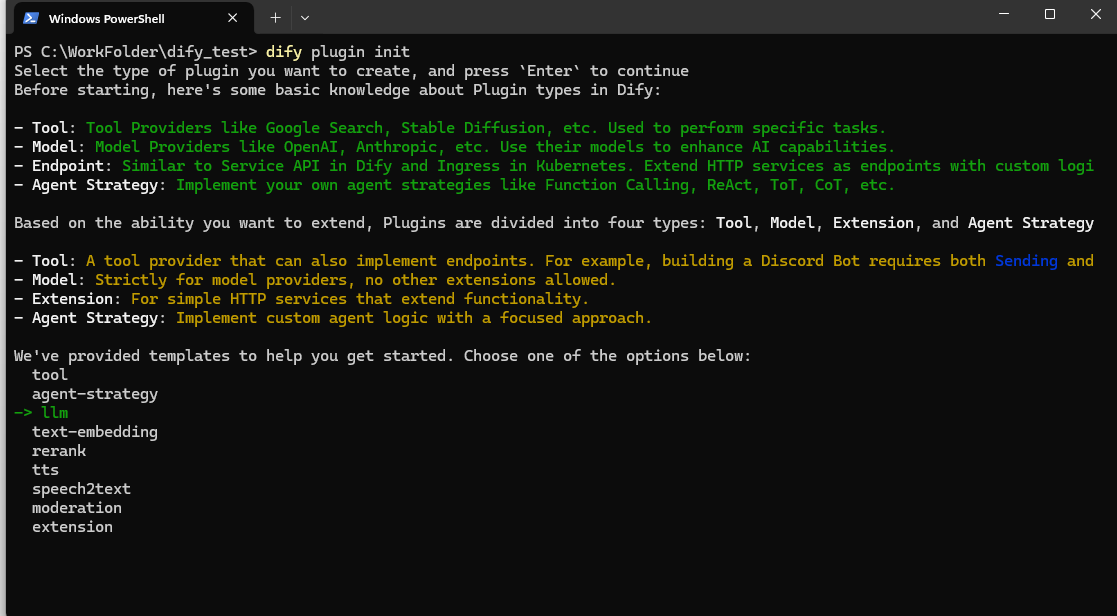Switch to the Windows PowerShell tab

click(x=120, y=17)
